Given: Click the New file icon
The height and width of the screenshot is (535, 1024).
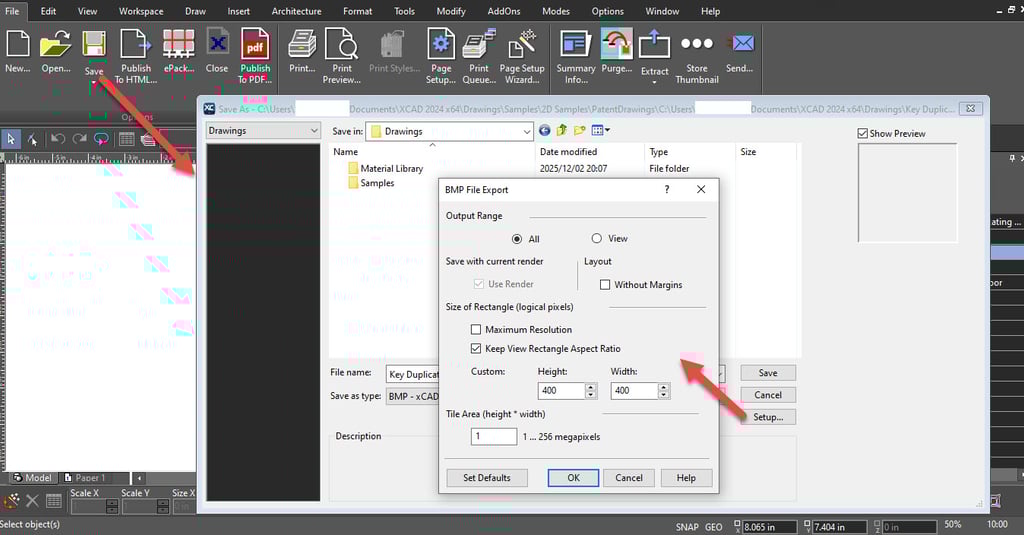Looking at the screenshot, I should tap(18, 44).
